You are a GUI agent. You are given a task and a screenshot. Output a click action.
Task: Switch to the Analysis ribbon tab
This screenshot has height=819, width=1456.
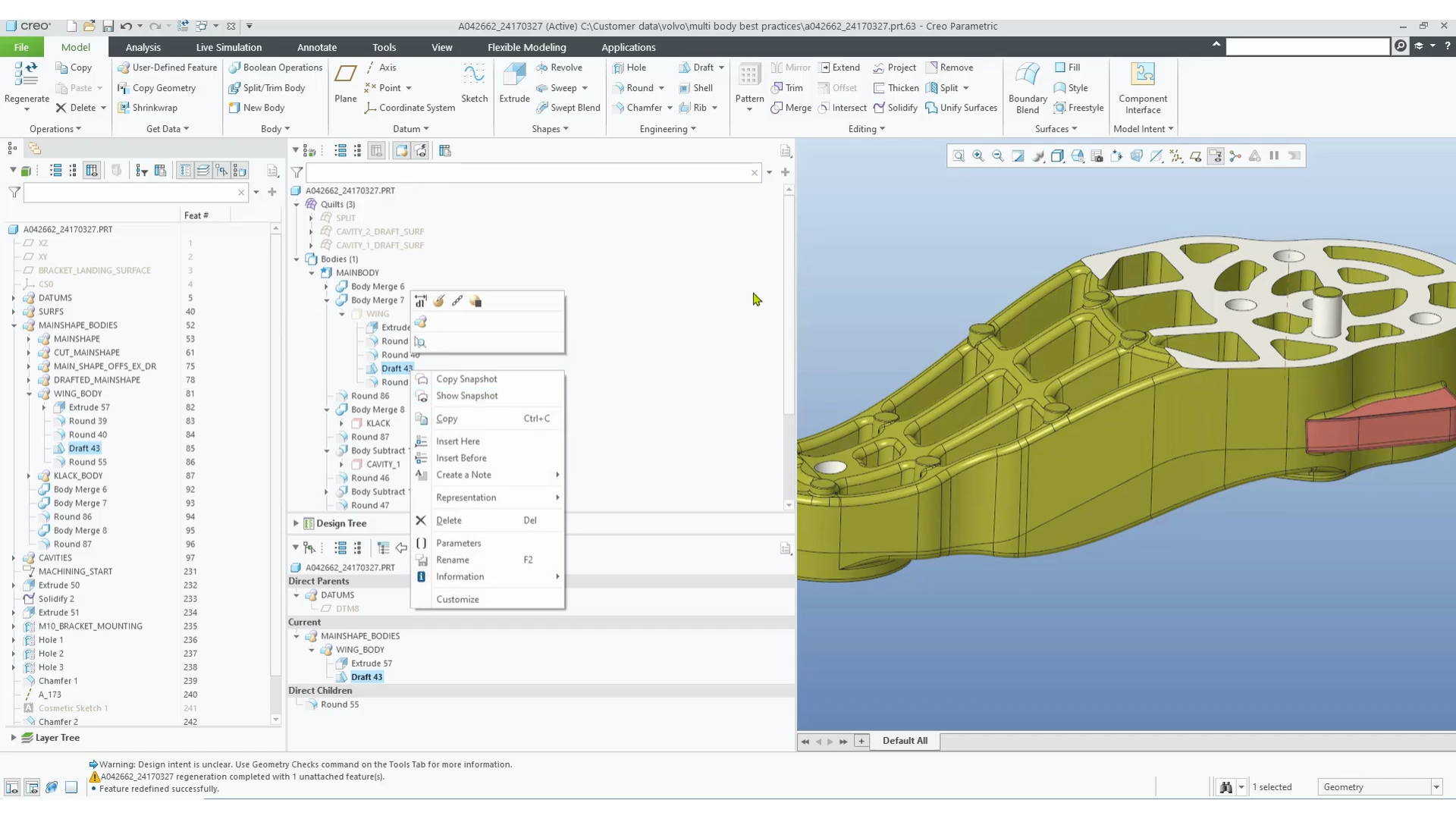[x=143, y=47]
